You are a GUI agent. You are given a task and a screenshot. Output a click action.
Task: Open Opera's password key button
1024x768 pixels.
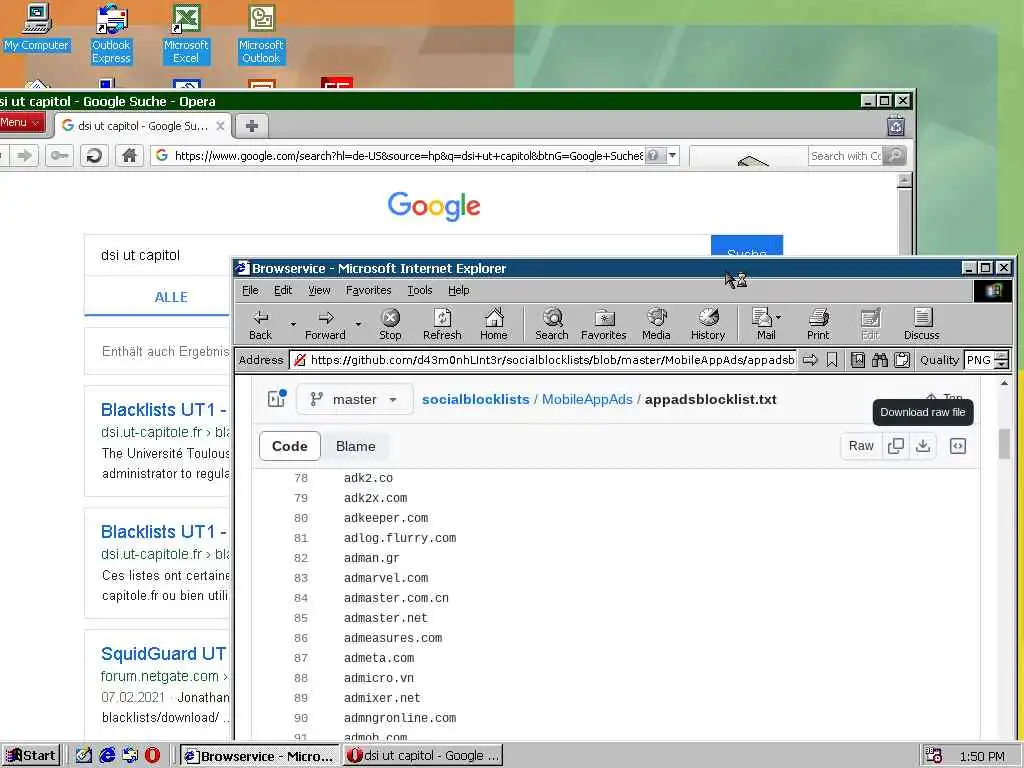[x=59, y=155]
